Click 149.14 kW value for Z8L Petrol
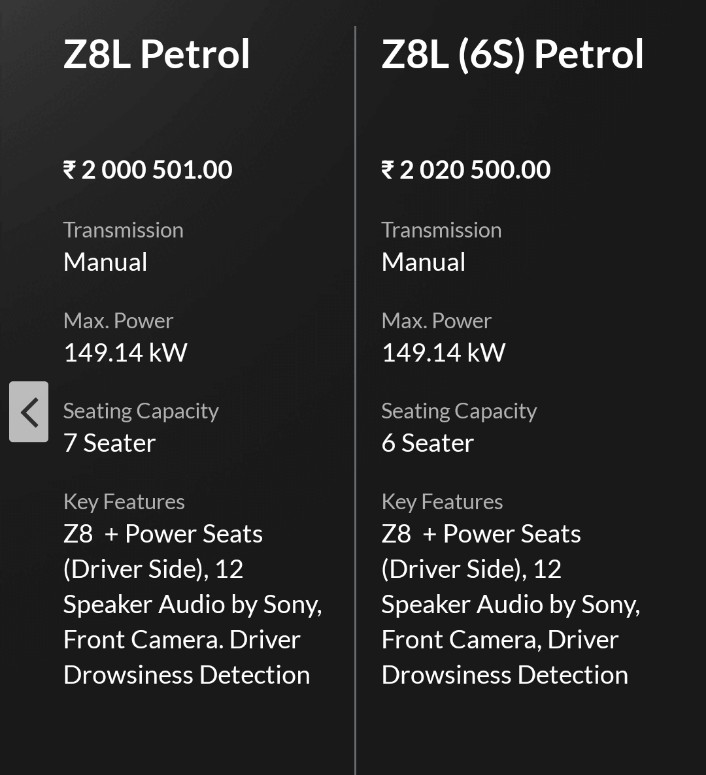The width and height of the screenshot is (706, 775). coord(125,353)
